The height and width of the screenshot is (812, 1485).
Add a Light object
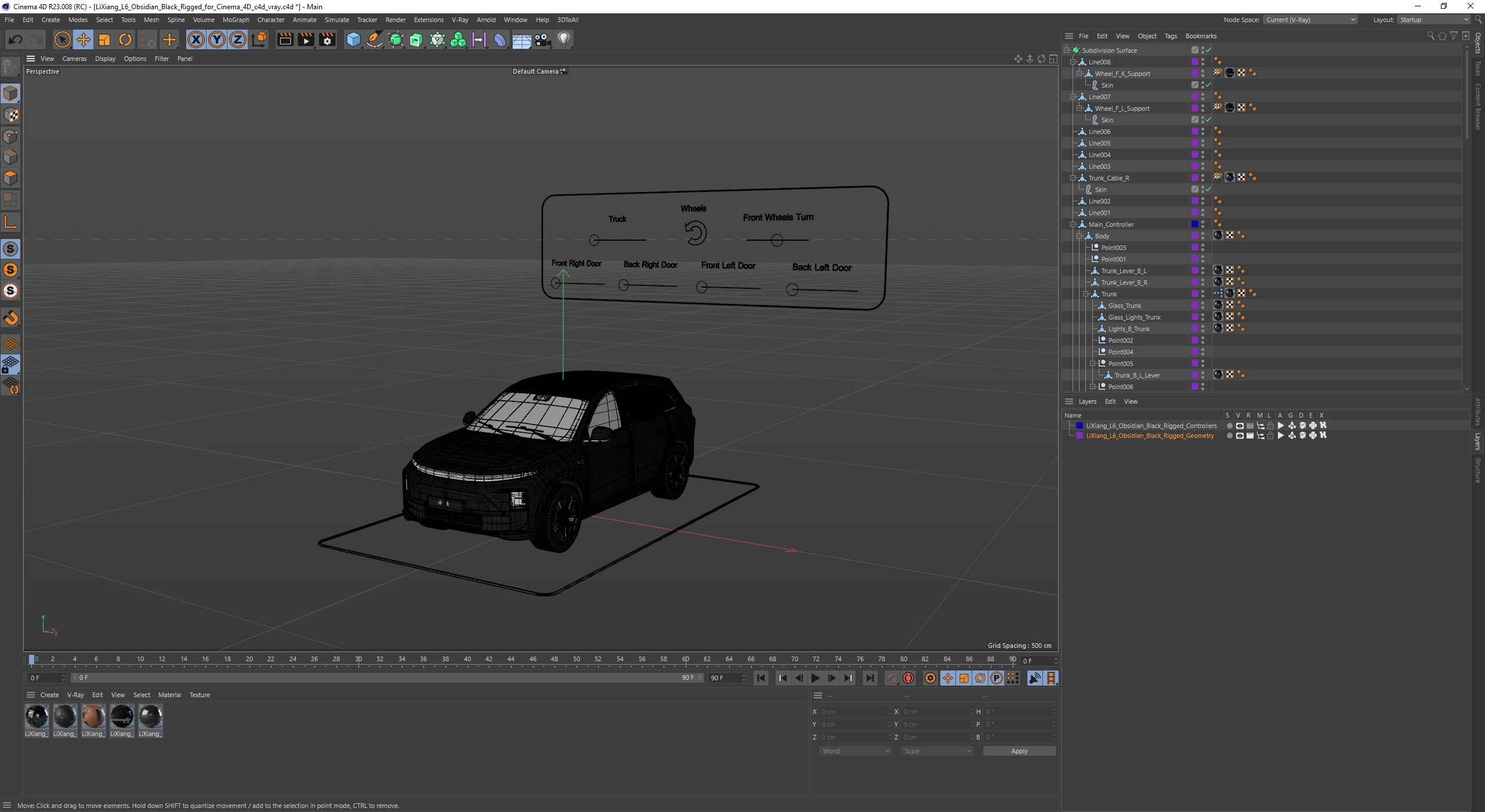[x=564, y=39]
